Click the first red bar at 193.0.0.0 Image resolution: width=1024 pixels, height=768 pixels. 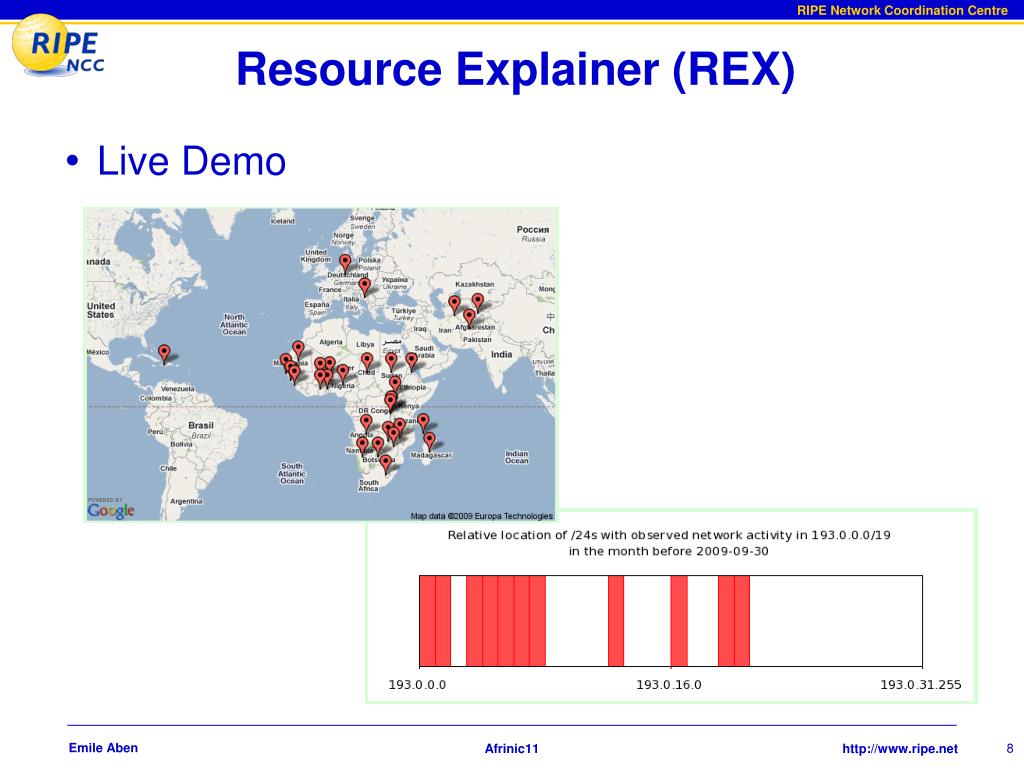point(427,621)
